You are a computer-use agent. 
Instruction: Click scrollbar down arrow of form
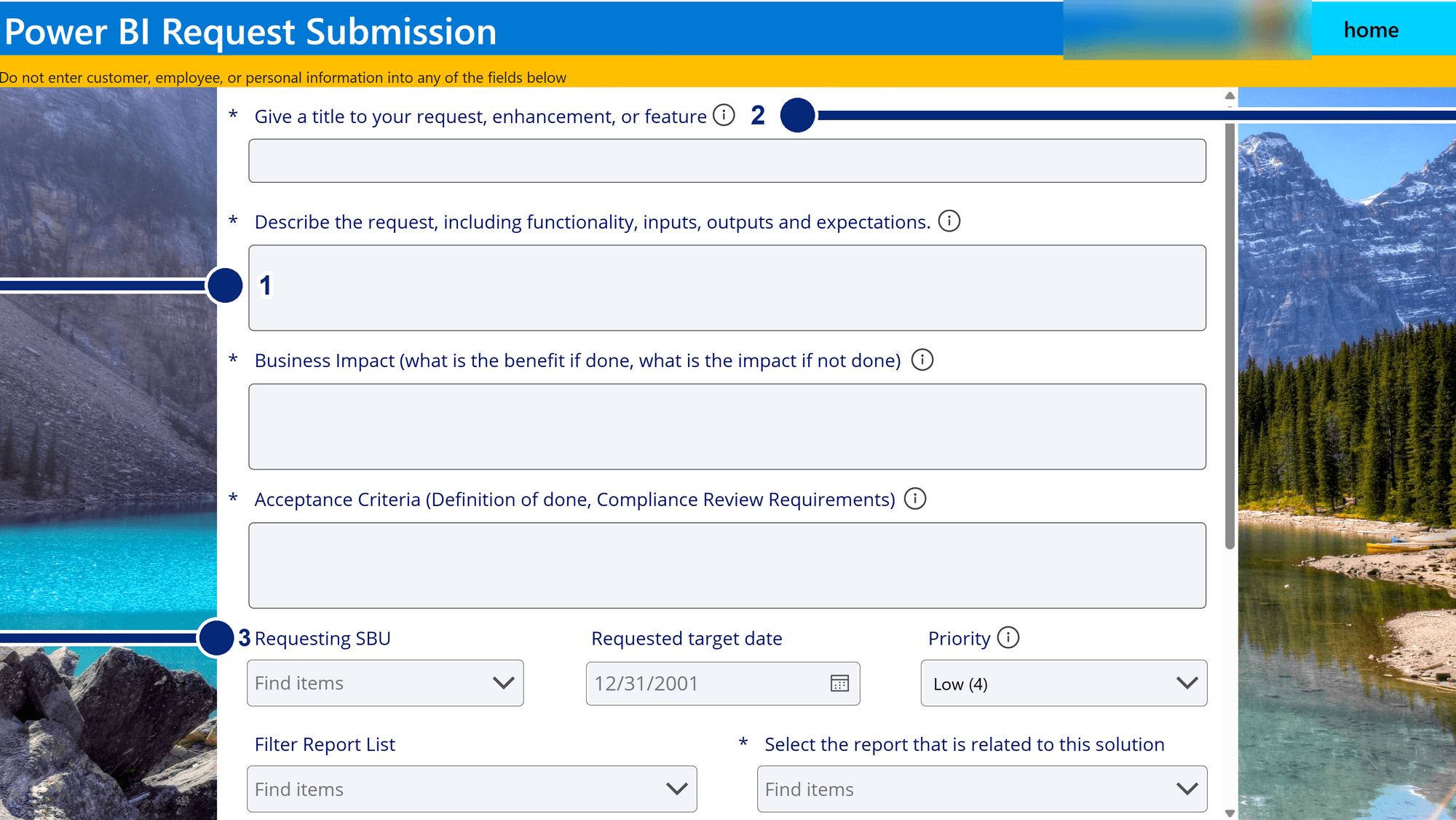[x=1230, y=813]
